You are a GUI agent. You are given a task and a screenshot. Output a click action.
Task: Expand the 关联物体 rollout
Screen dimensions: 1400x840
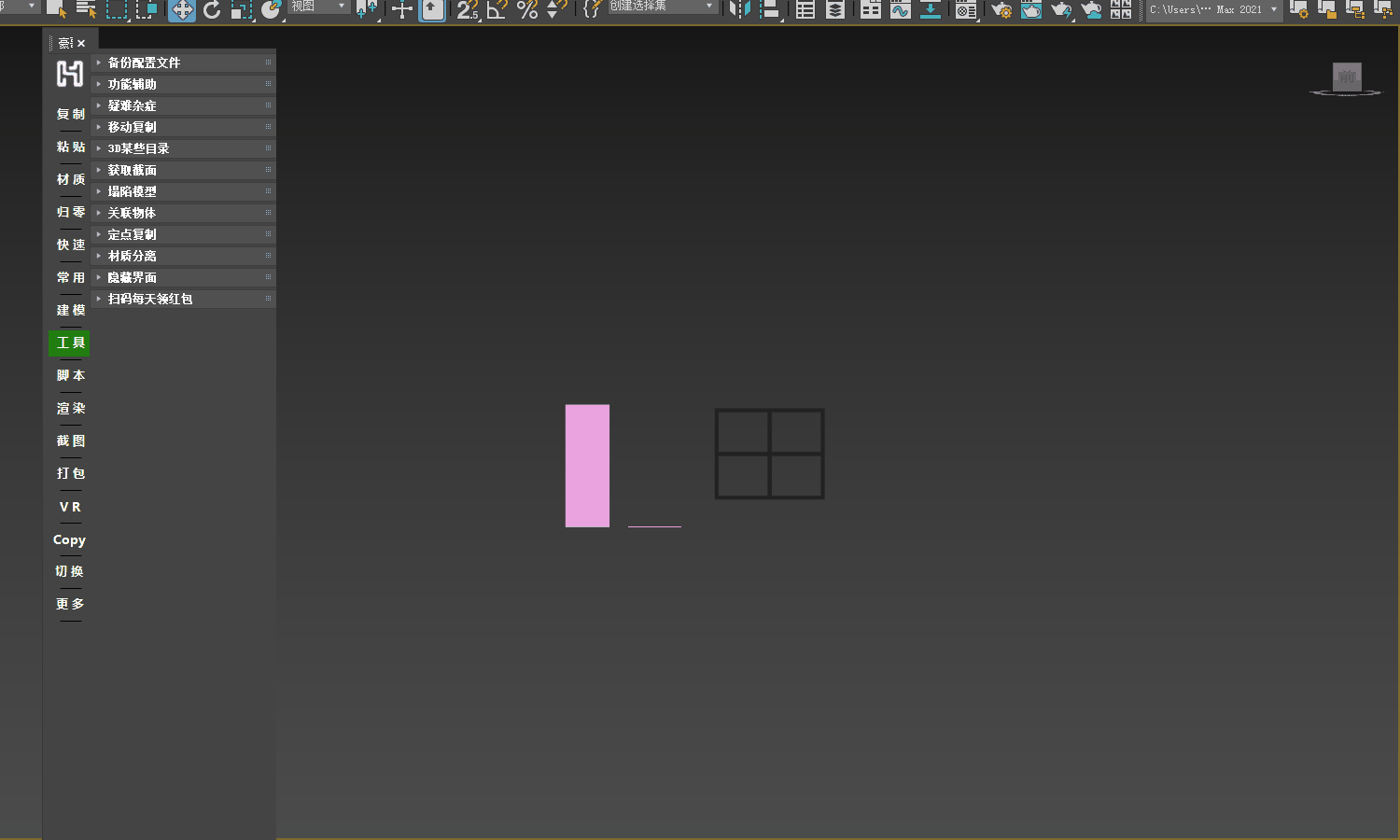[x=184, y=213]
